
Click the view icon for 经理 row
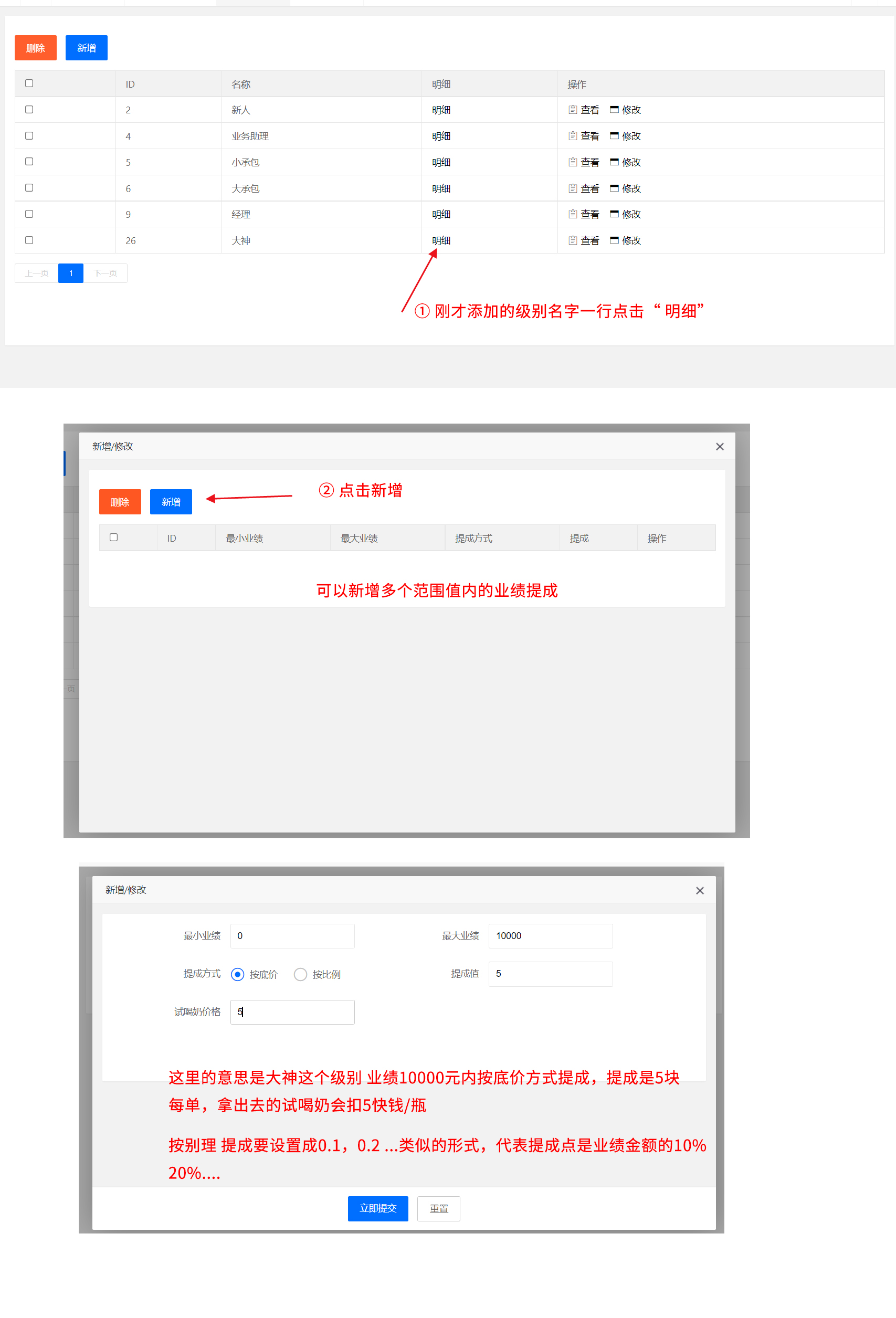point(573,214)
